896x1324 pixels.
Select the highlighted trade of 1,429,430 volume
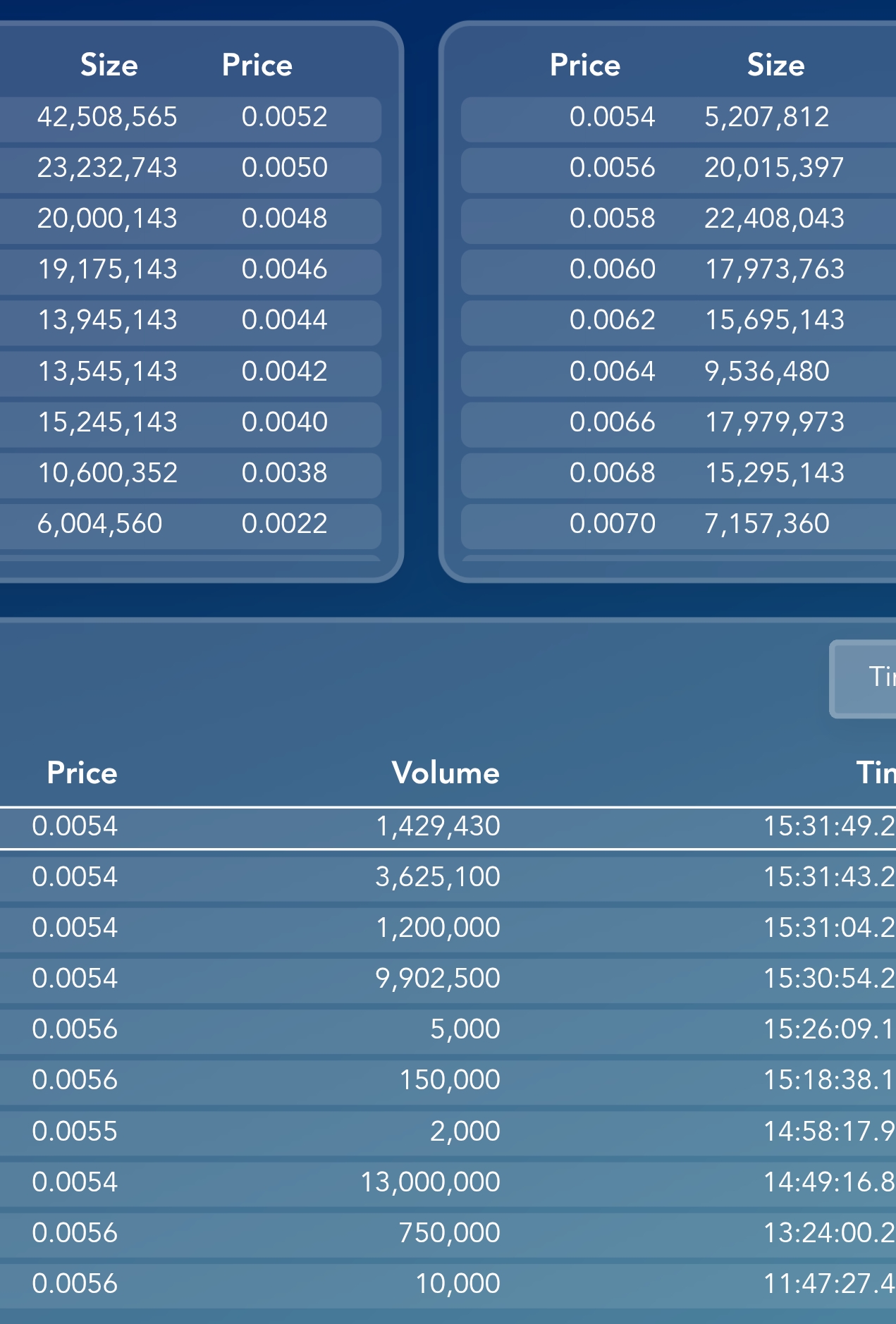click(x=448, y=827)
